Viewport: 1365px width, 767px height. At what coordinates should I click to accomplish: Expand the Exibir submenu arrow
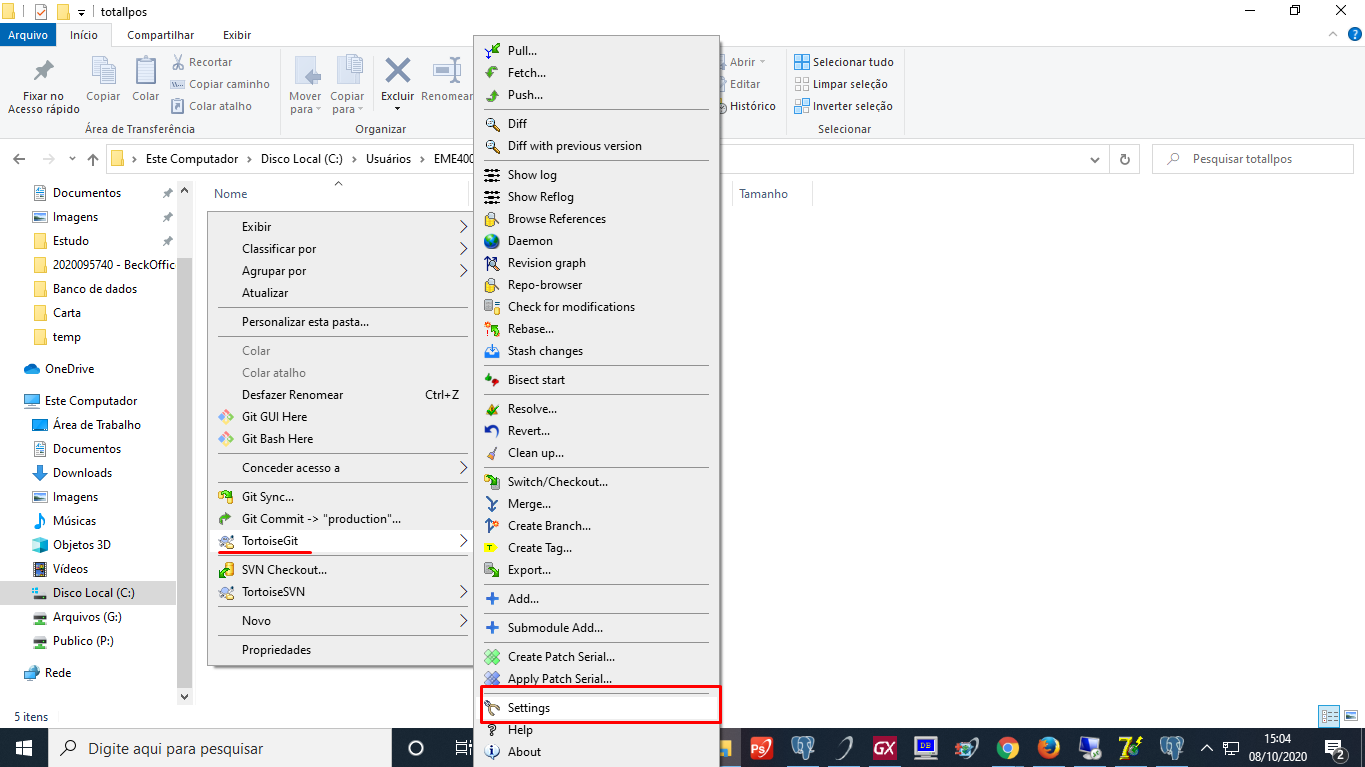click(x=463, y=227)
